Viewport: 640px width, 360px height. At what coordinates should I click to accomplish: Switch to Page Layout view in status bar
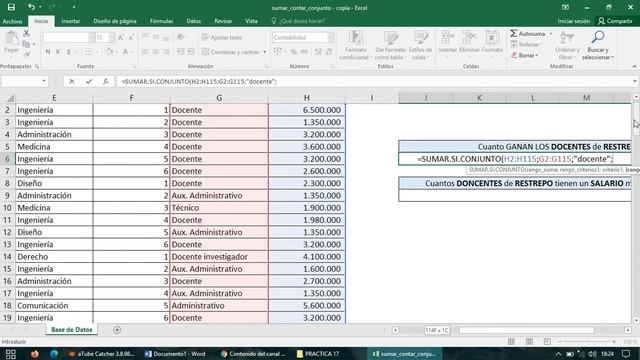pos(529,342)
